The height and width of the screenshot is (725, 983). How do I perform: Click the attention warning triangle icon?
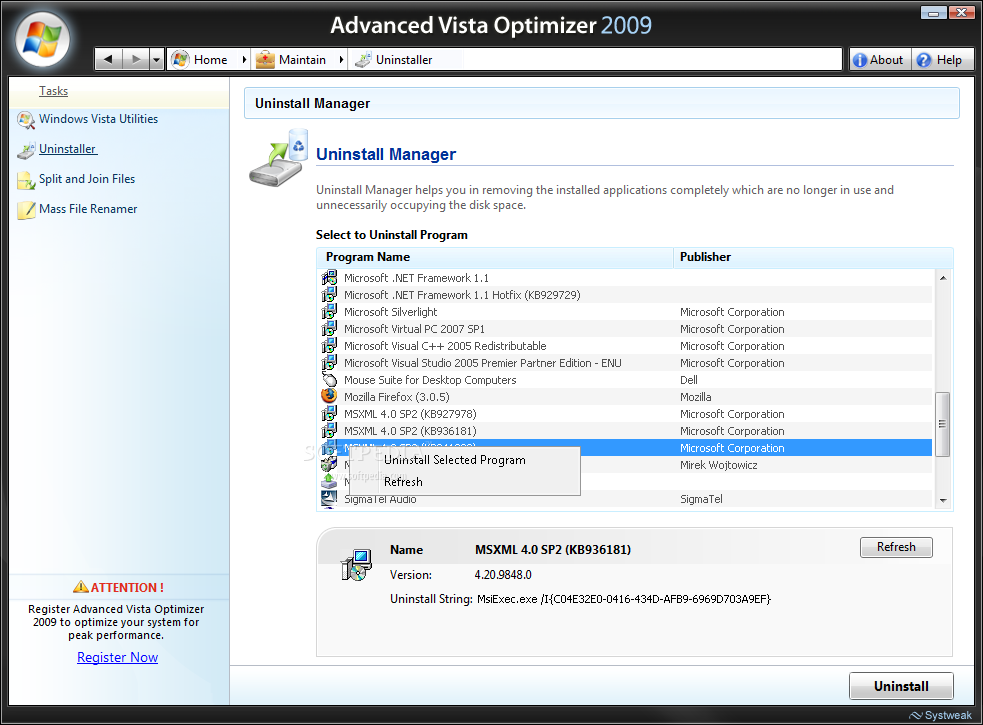click(x=80, y=587)
